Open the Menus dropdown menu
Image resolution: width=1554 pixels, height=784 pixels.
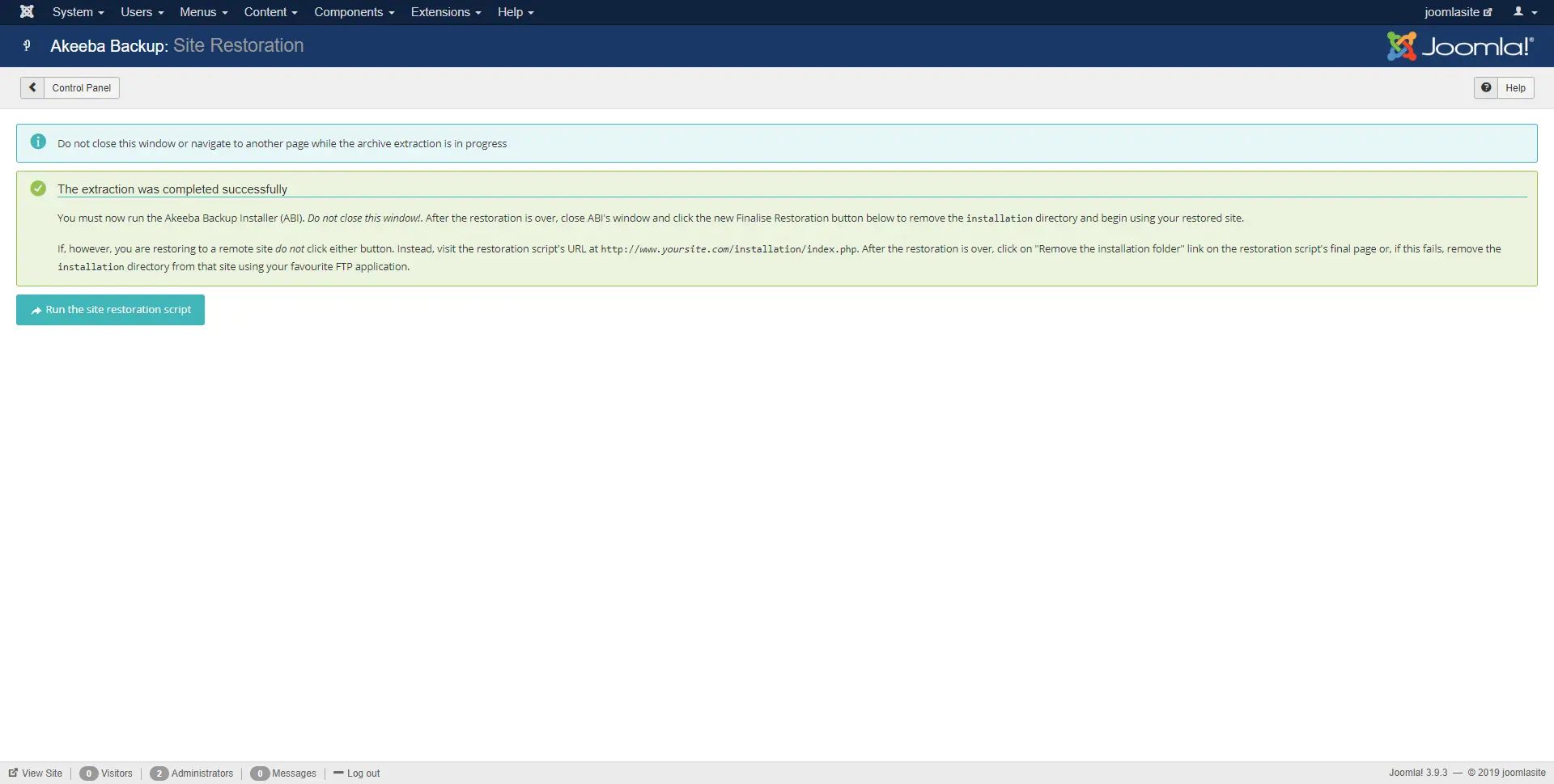[203, 12]
